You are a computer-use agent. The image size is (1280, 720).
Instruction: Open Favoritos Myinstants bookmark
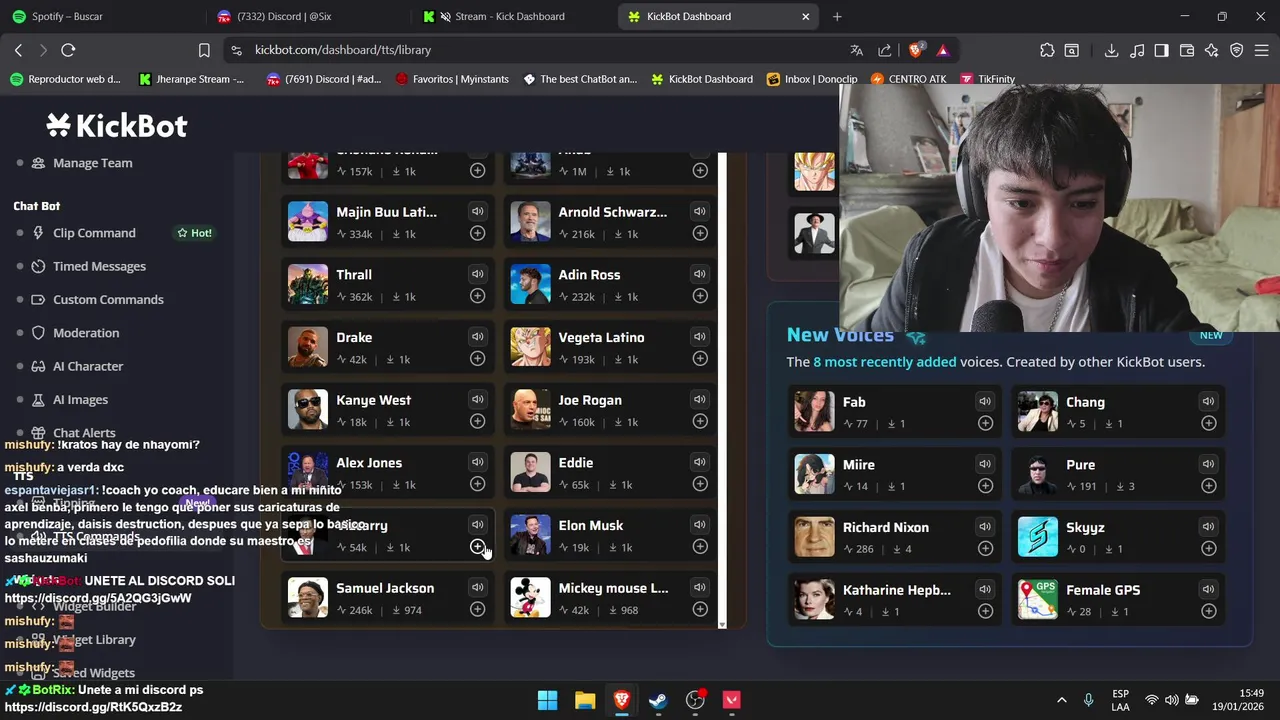click(x=452, y=79)
